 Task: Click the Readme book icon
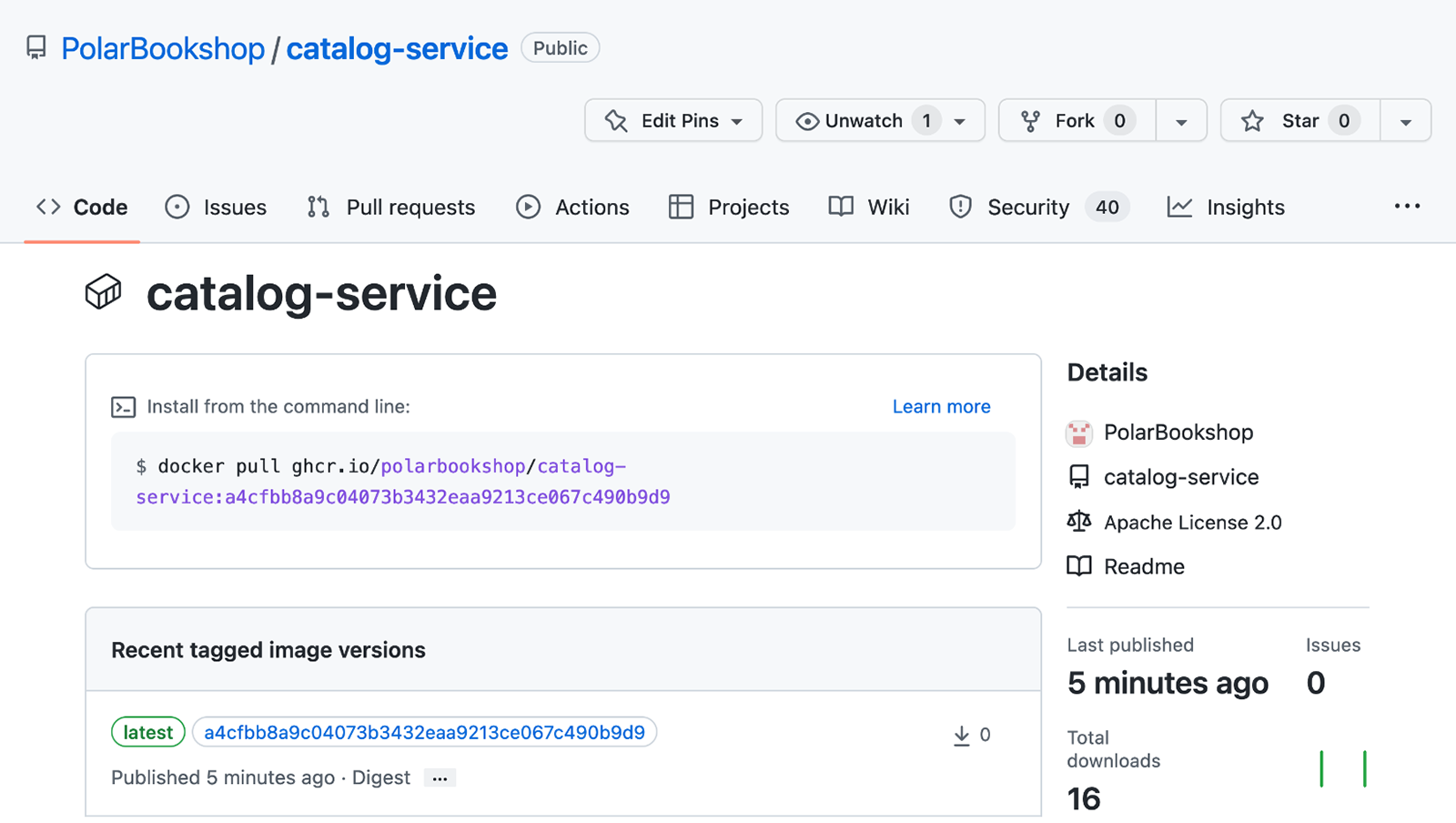(x=1079, y=566)
